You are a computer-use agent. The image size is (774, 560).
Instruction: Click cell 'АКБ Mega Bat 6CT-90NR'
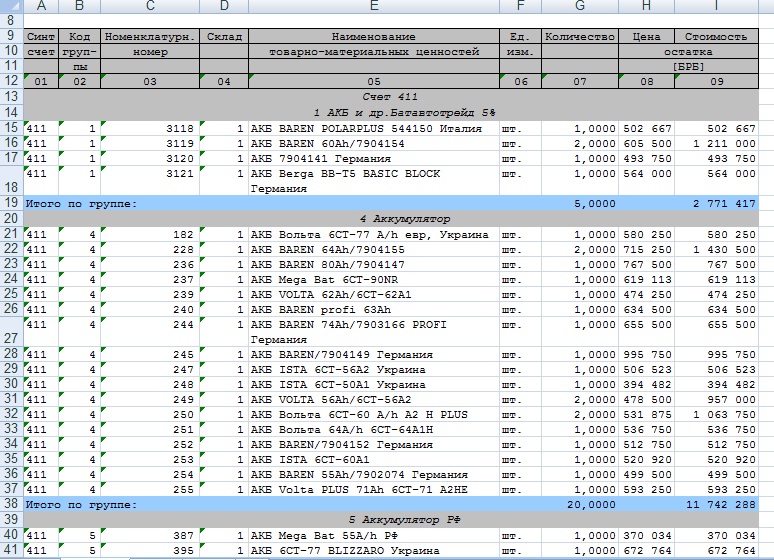373,281
